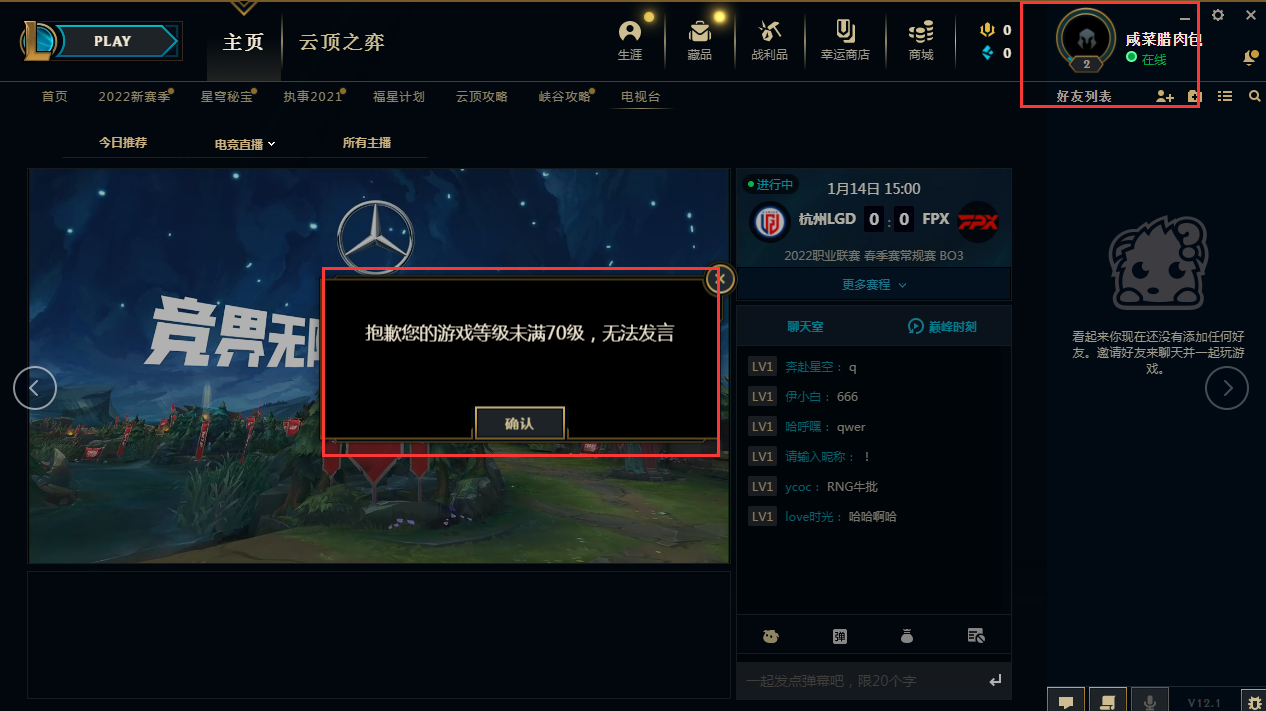Click the add friend icon
Image resolution: width=1266 pixels, height=711 pixels.
(x=1164, y=97)
